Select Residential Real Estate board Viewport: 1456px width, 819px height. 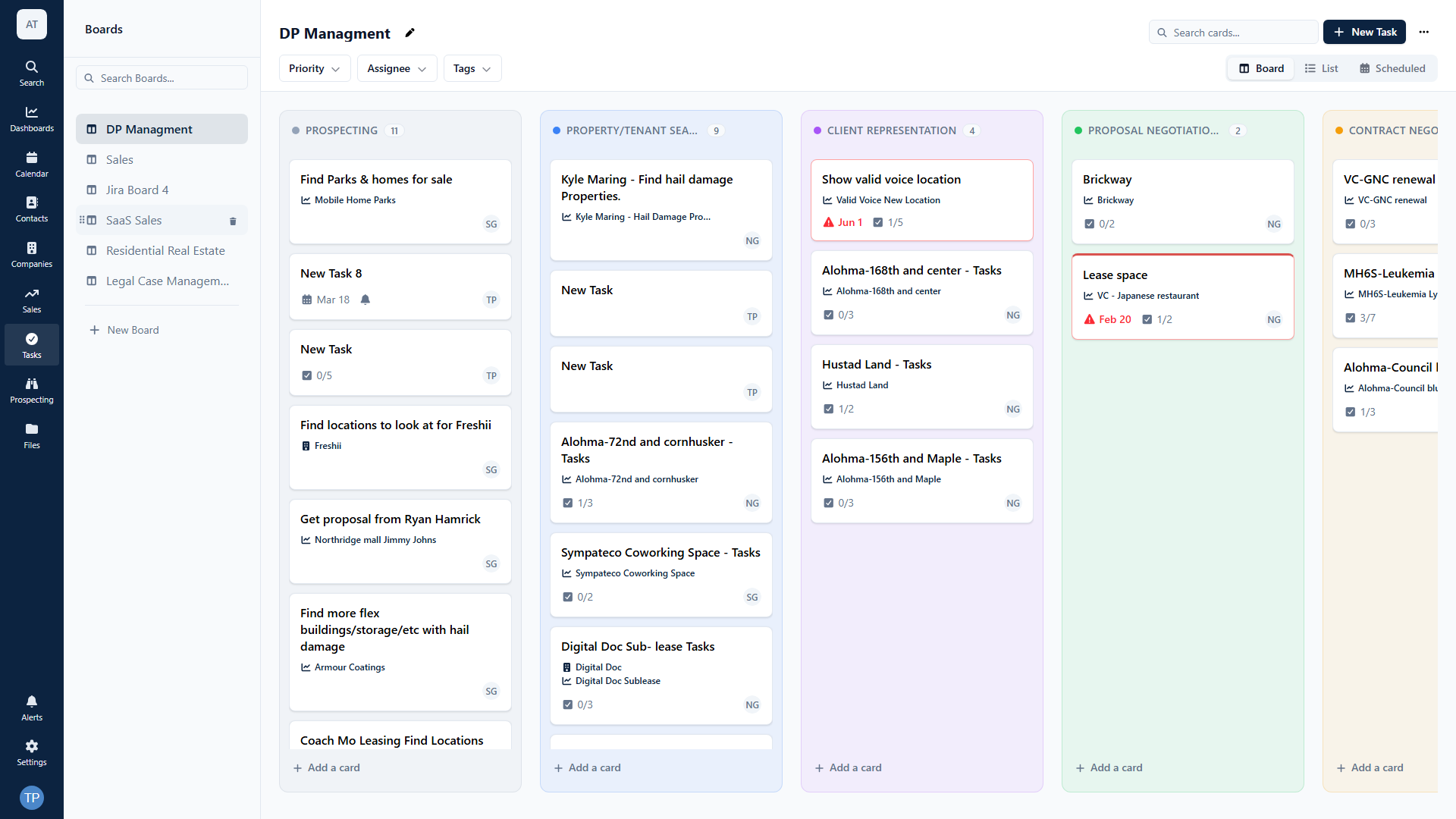pyautogui.click(x=162, y=250)
